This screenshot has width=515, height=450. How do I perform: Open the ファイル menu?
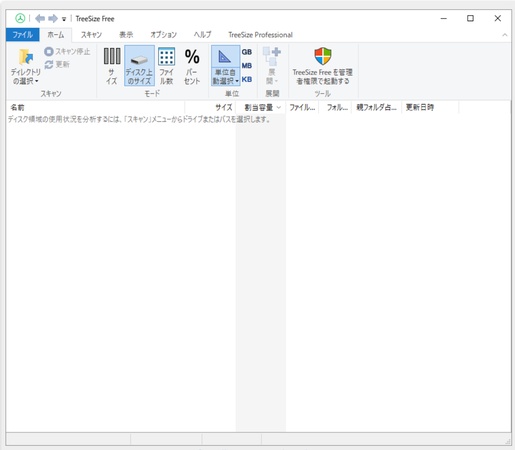point(23,35)
